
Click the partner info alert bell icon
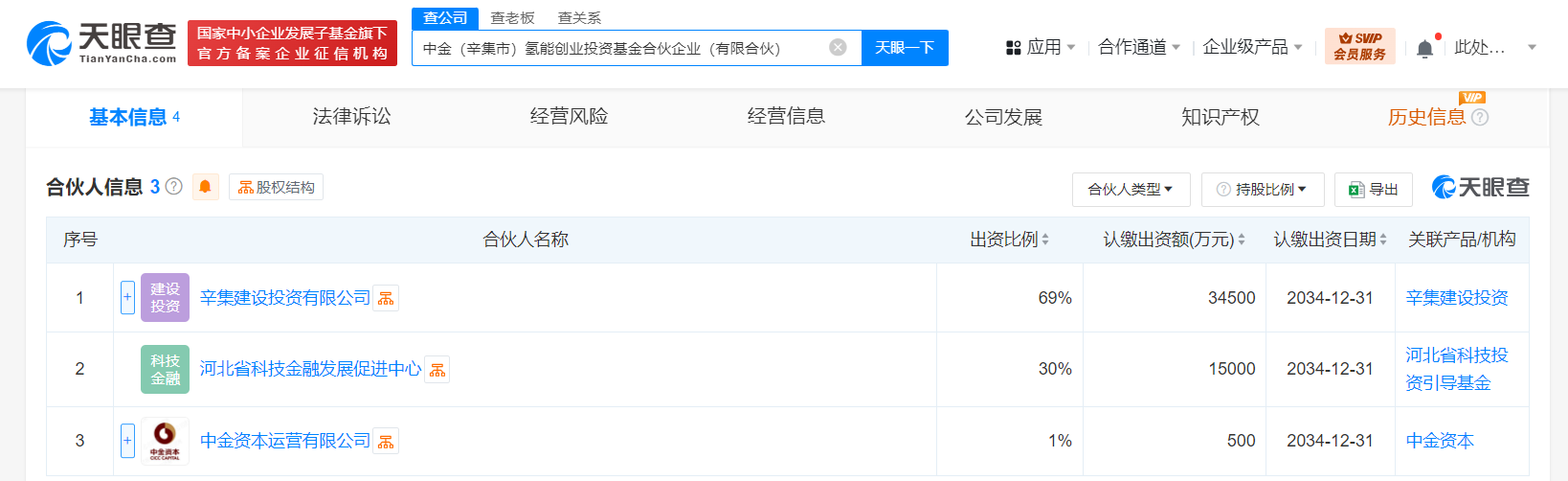pos(205,187)
